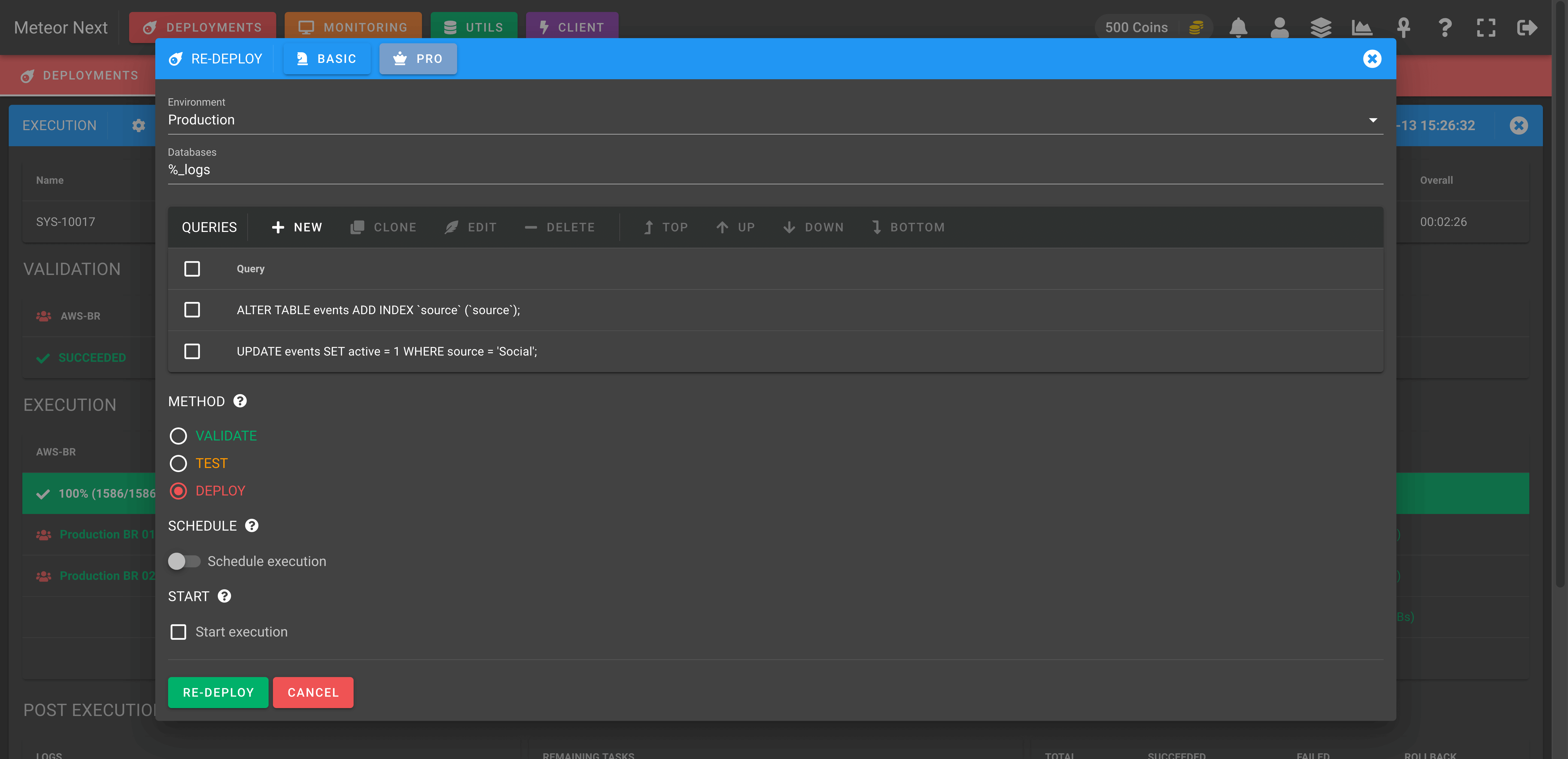
Task: Click the Meteor Next logo text
Action: point(60,27)
